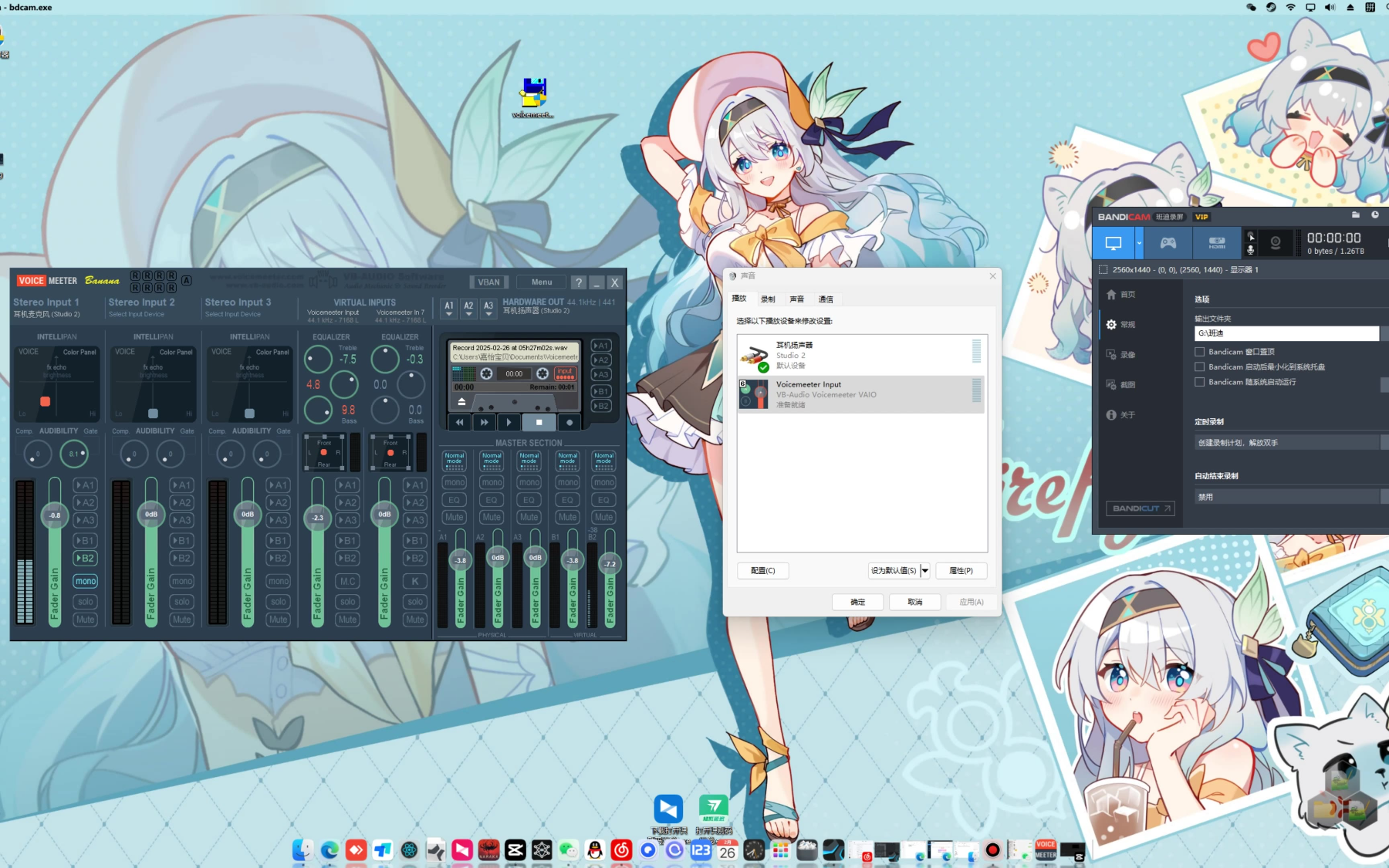The height and width of the screenshot is (868, 1389).
Task: Switch to 声音 tab in Sound dialog
Action: point(797,299)
